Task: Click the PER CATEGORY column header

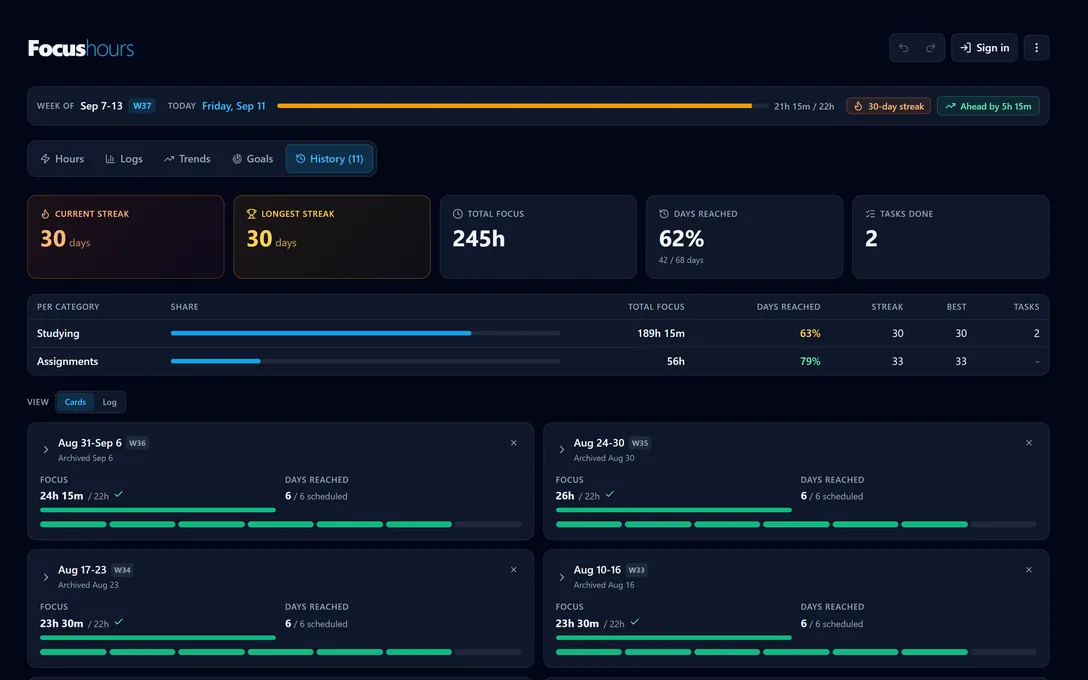Action: (68, 307)
